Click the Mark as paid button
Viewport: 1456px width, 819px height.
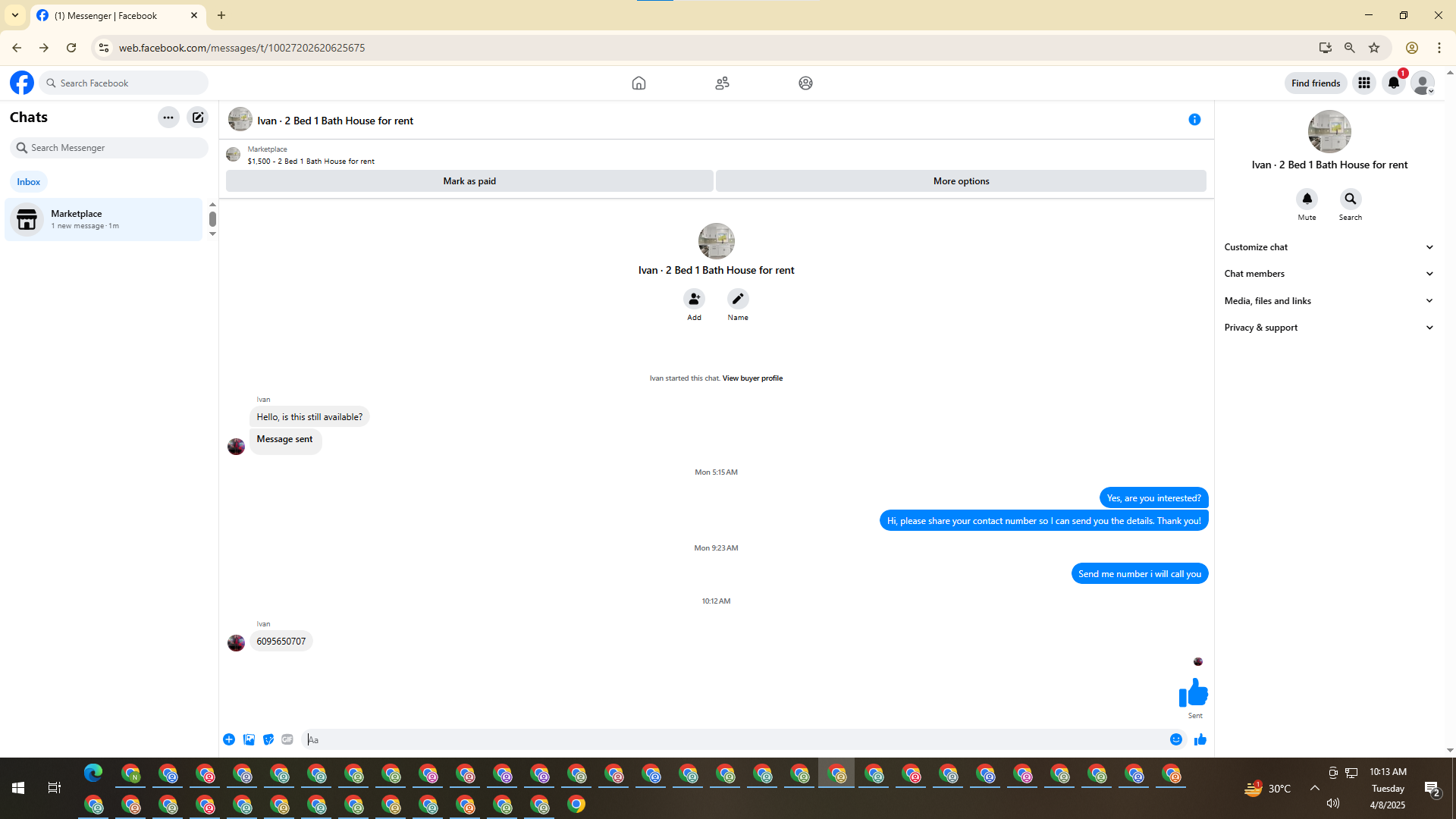pyautogui.click(x=469, y=181)
